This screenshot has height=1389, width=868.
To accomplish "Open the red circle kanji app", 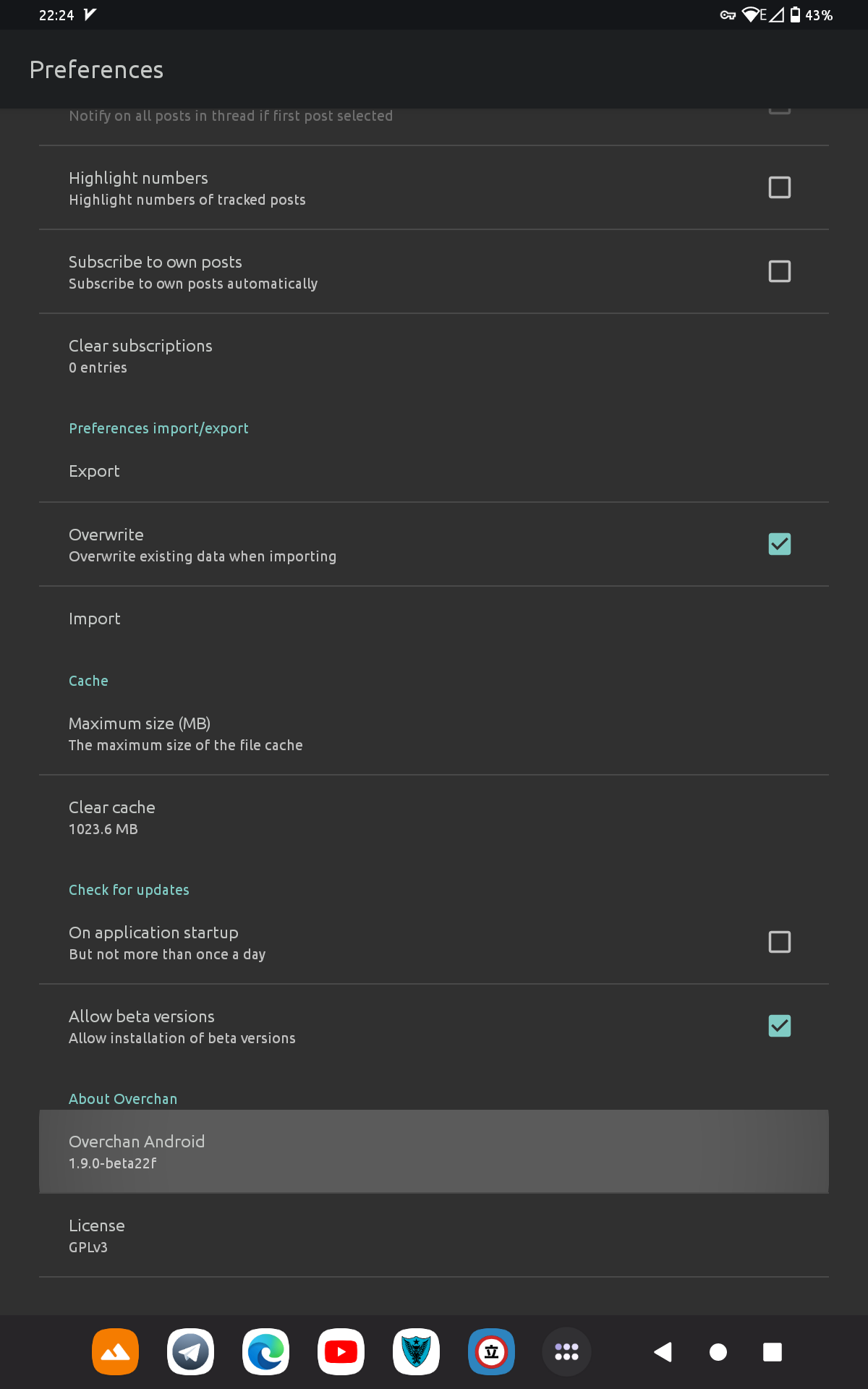I will pyautogui.click(x=491, y=1351).
